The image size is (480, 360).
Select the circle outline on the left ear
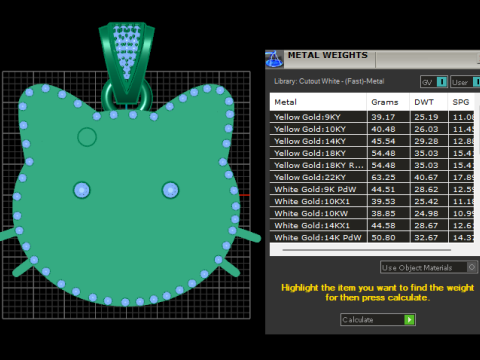87,137
